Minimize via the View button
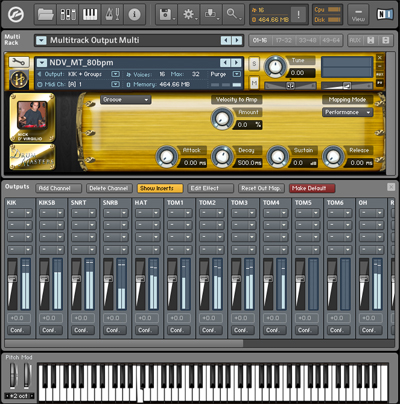This screenshot has width=400, height=404. 358,14
